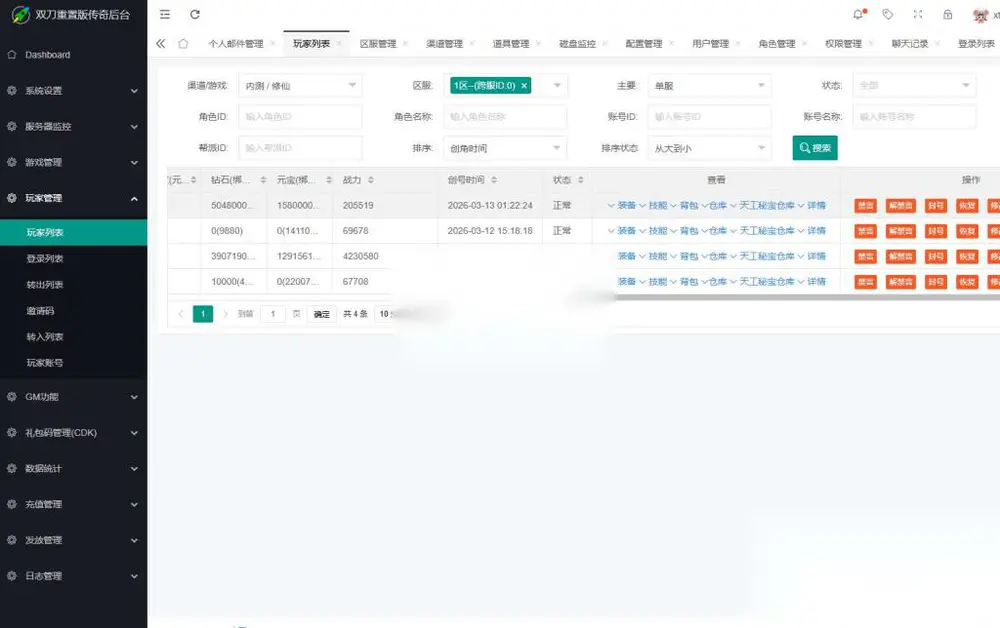This screenshot has height=628, width=1000.
Task: Click the 角色ID input field
Action: (x=300, y=117)
